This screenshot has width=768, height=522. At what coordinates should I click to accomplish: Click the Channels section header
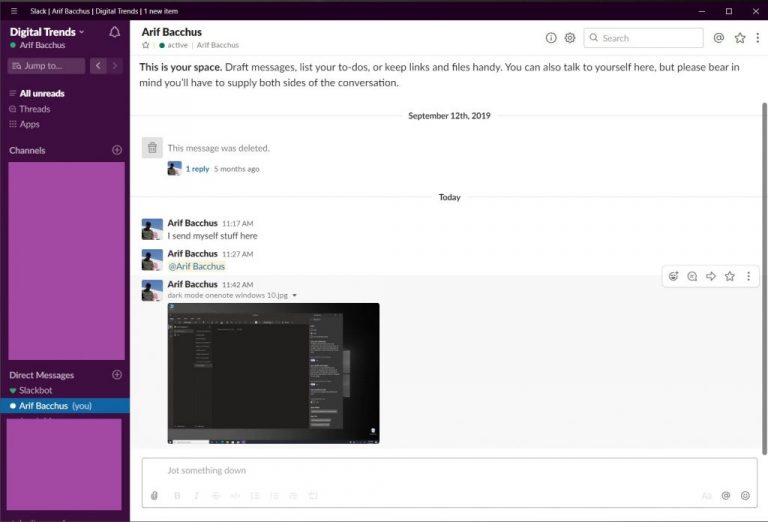click(27, 150)
